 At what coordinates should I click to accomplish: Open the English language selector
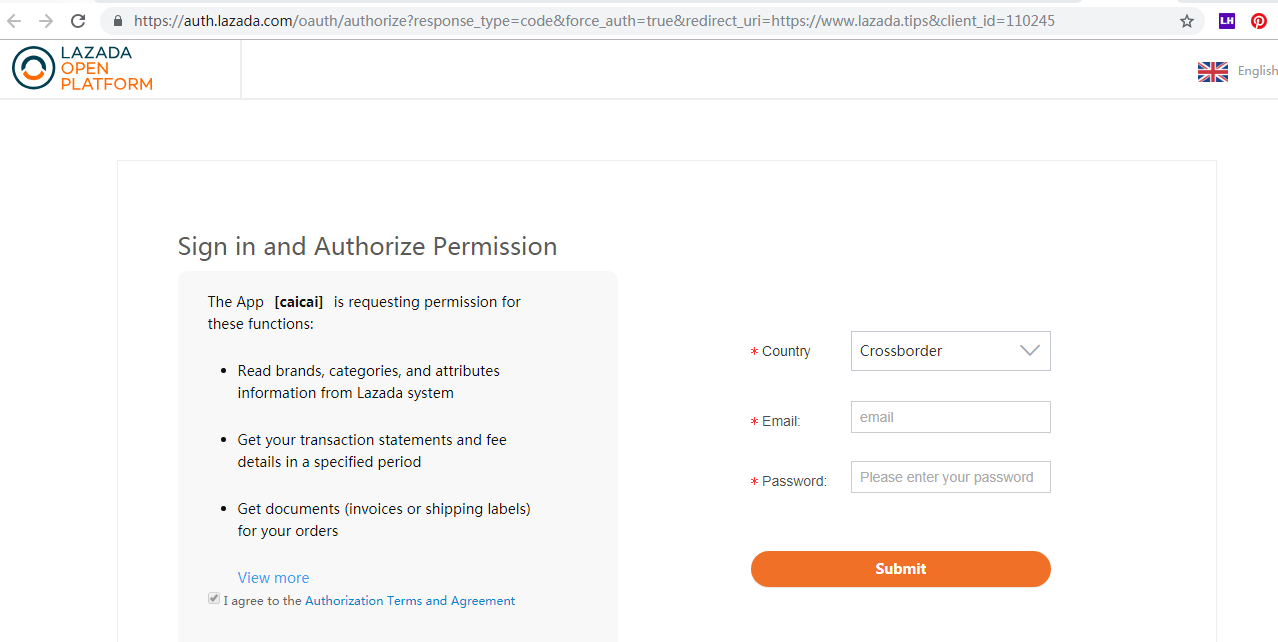(1257, 71)
